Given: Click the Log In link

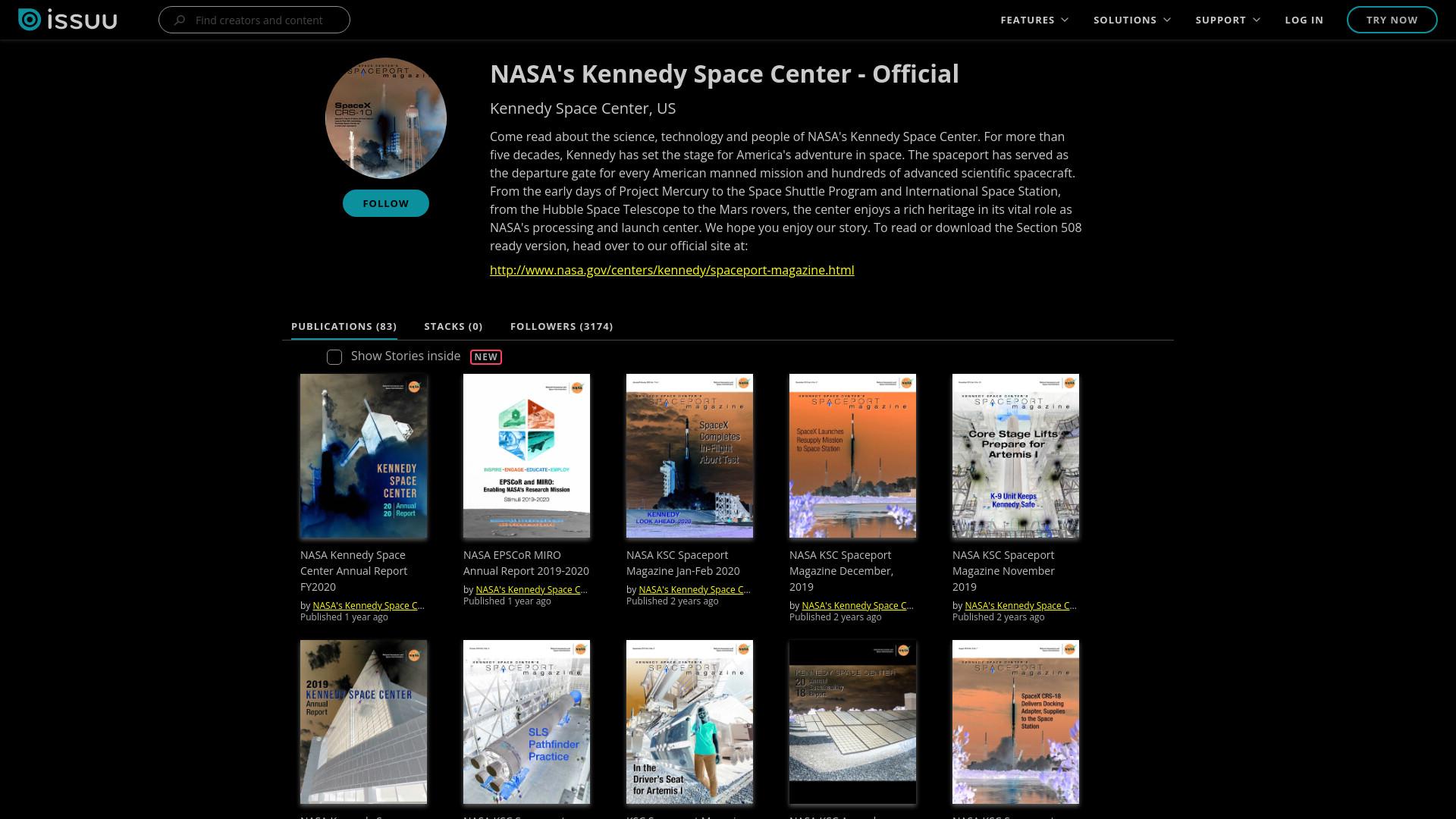Looking at the screenshot, I should [1304, 20].
